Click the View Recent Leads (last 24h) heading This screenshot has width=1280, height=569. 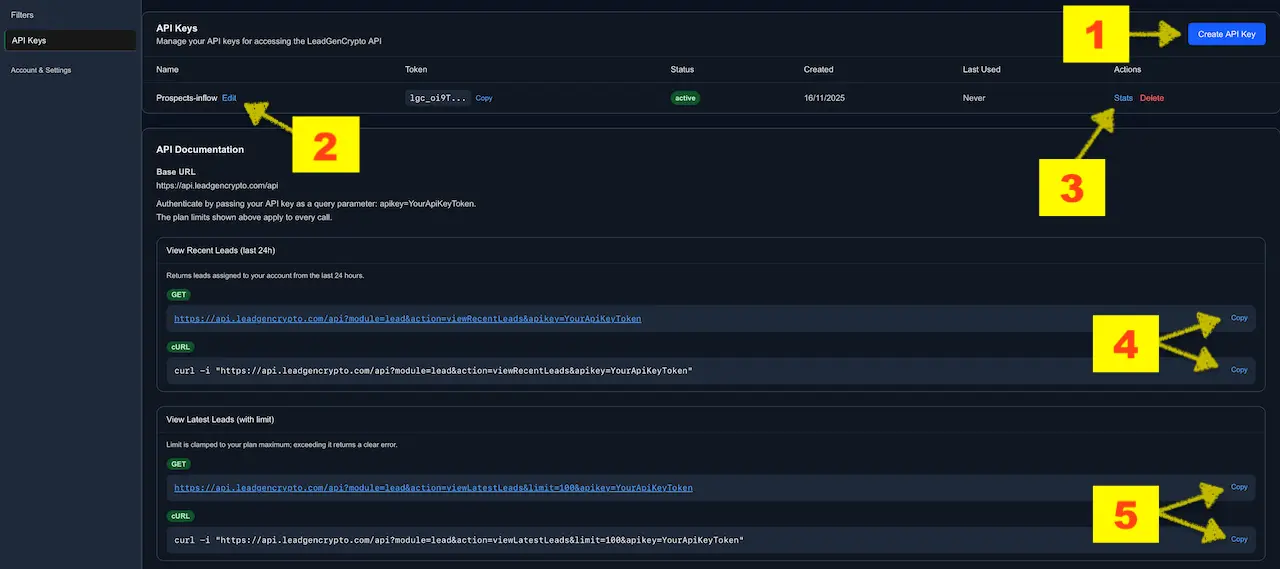(222, 250)
